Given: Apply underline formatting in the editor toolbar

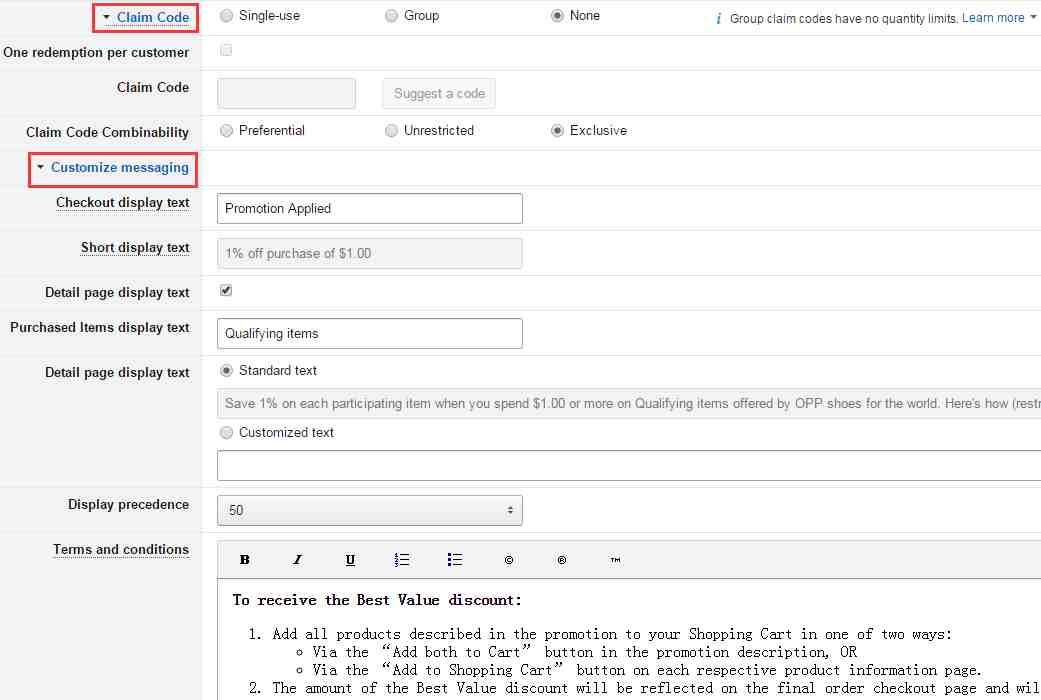Looking at the screenshot, I should [x=350, y=560].
